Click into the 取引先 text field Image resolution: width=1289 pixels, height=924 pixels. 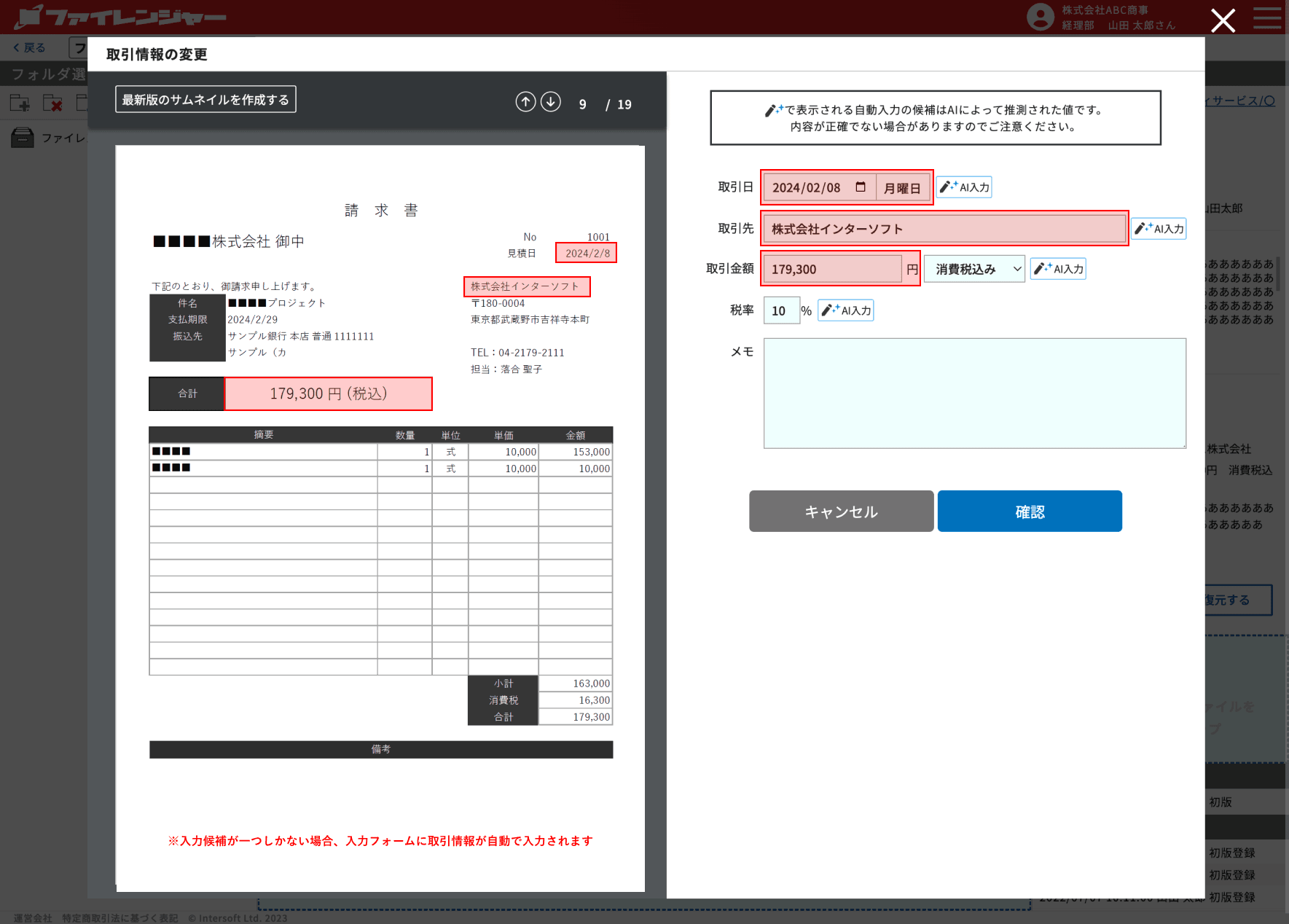pyautogui.click(x=944, y=229)
